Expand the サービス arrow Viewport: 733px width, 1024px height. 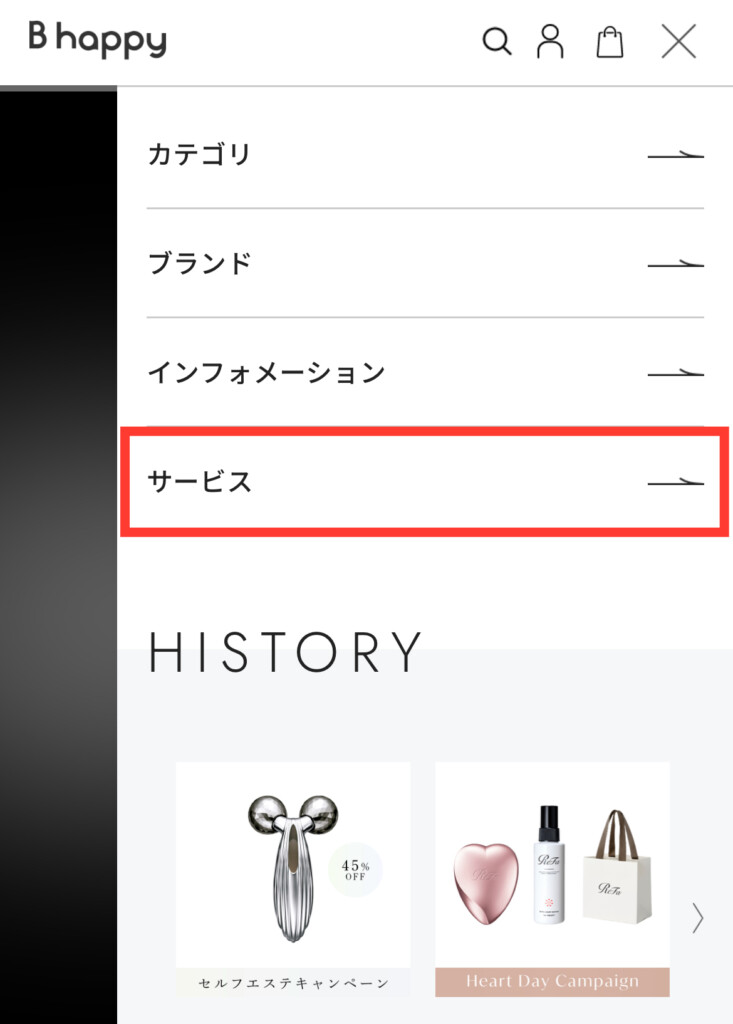pos(676,483)
